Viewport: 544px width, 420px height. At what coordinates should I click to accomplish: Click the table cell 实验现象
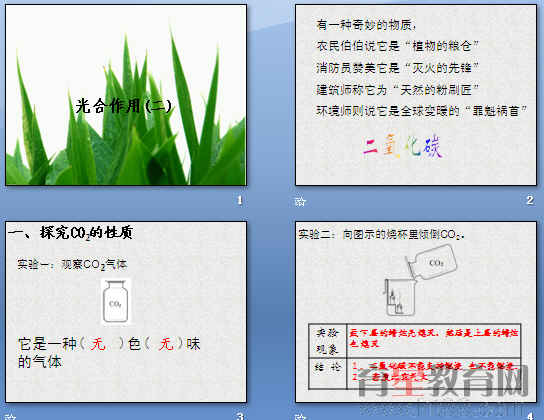328,341
